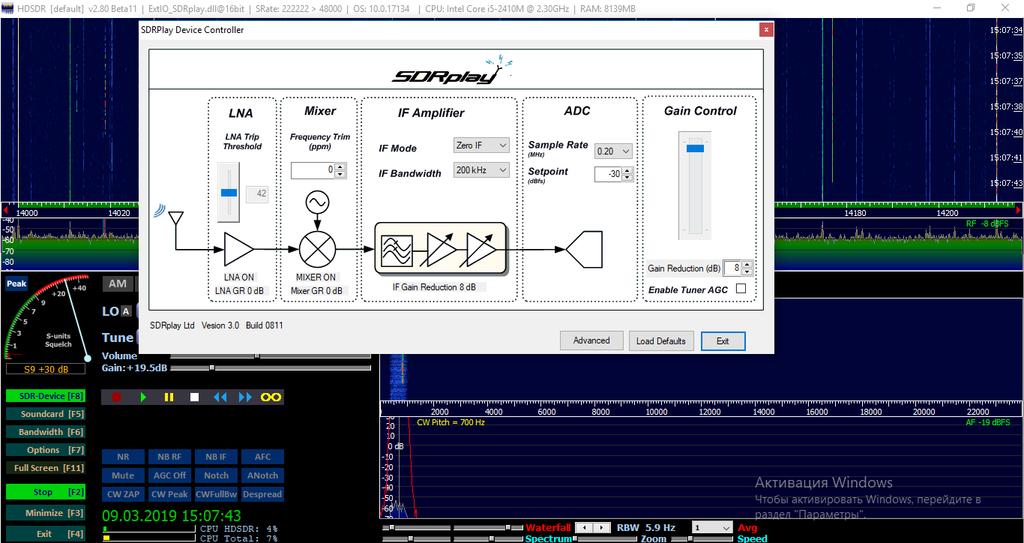Click the antenna icon in the SDRplay diagram
The image size is (1024, 543).
pos(175,220)
